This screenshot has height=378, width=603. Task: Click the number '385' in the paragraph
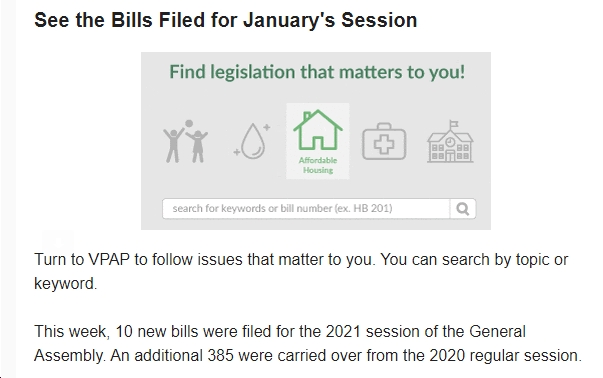tap(220, 356)
